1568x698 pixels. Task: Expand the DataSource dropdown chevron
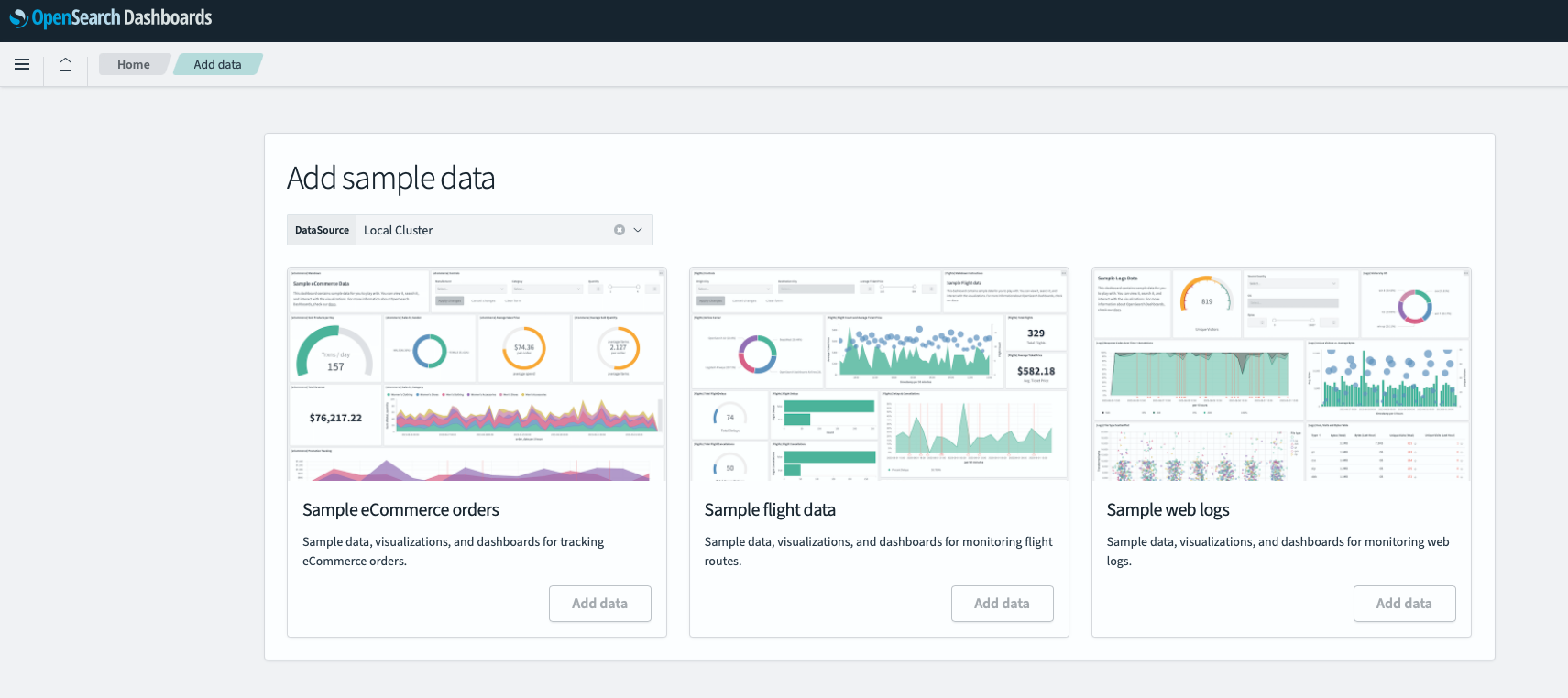pos(638,230)
